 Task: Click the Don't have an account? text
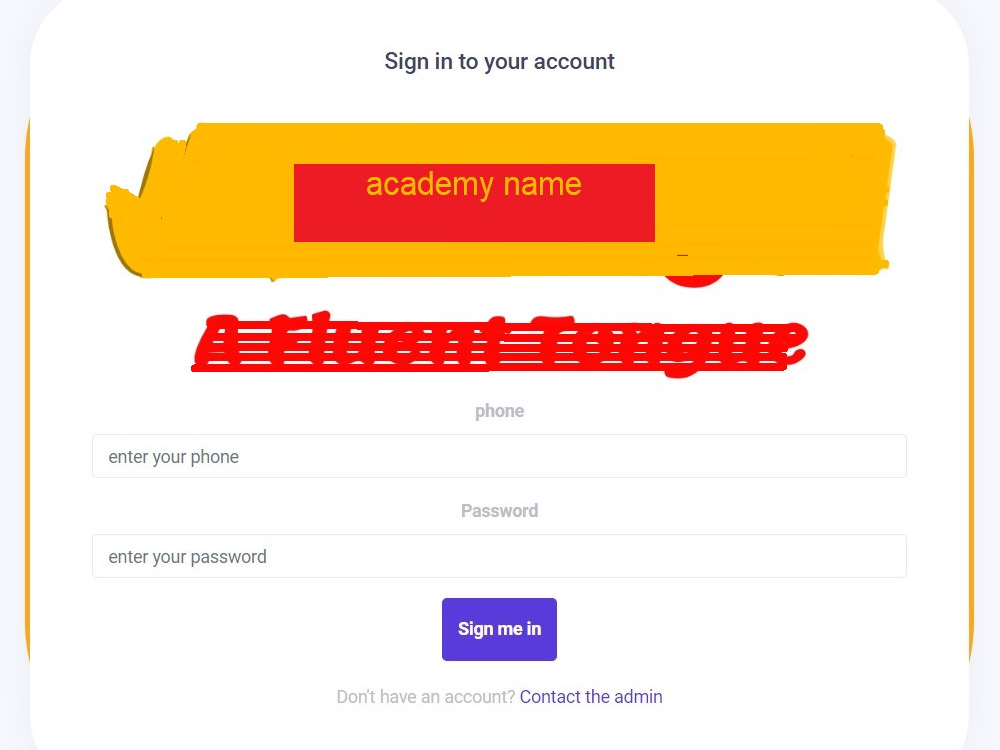[x=425, y=696]
